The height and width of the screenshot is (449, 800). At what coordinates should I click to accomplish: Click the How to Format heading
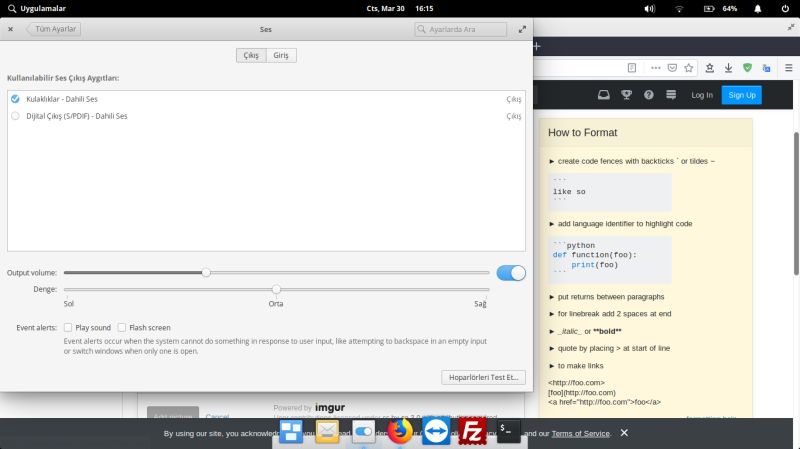tap(583, 133)
